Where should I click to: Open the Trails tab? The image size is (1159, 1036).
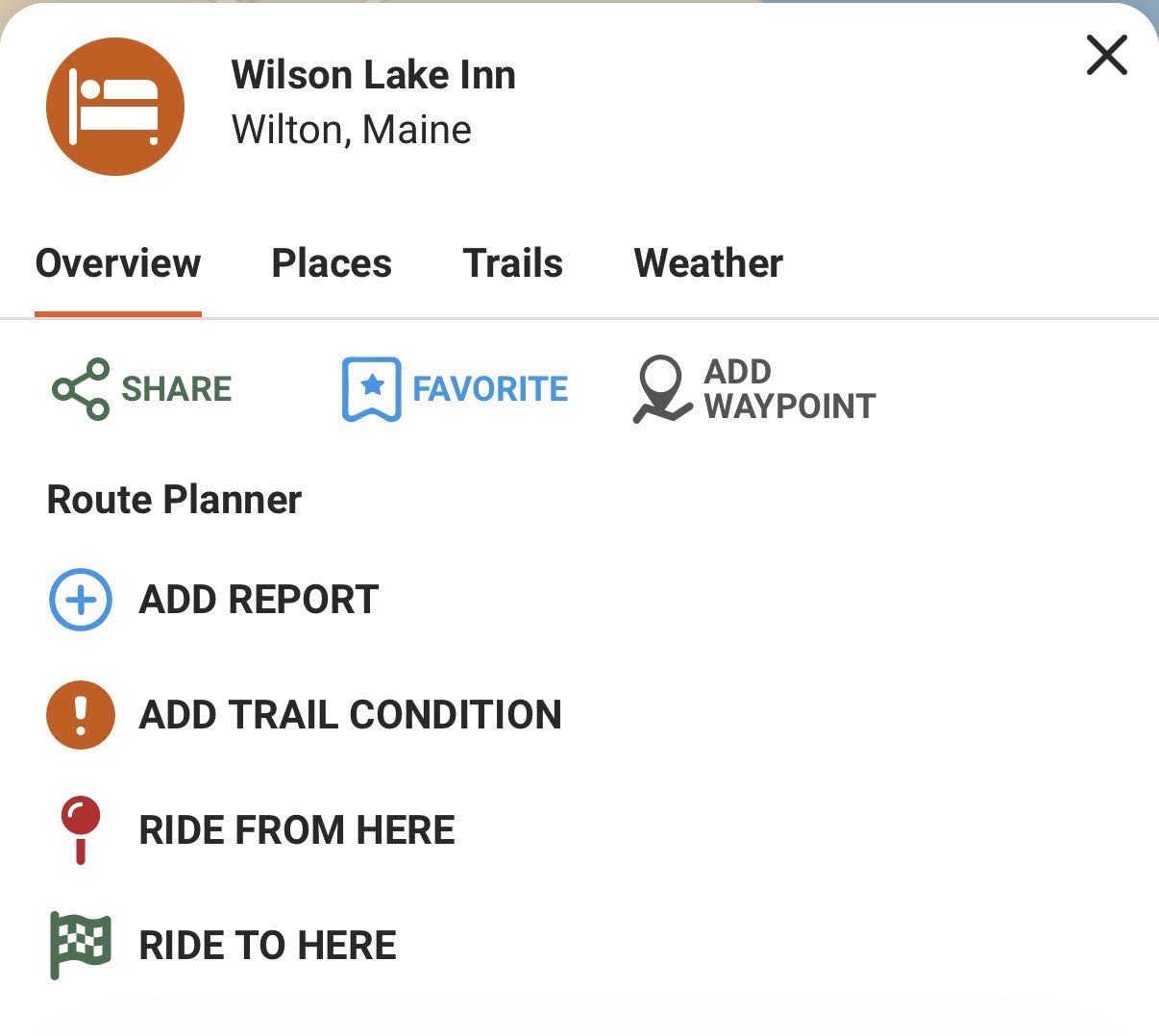point(513,262)
